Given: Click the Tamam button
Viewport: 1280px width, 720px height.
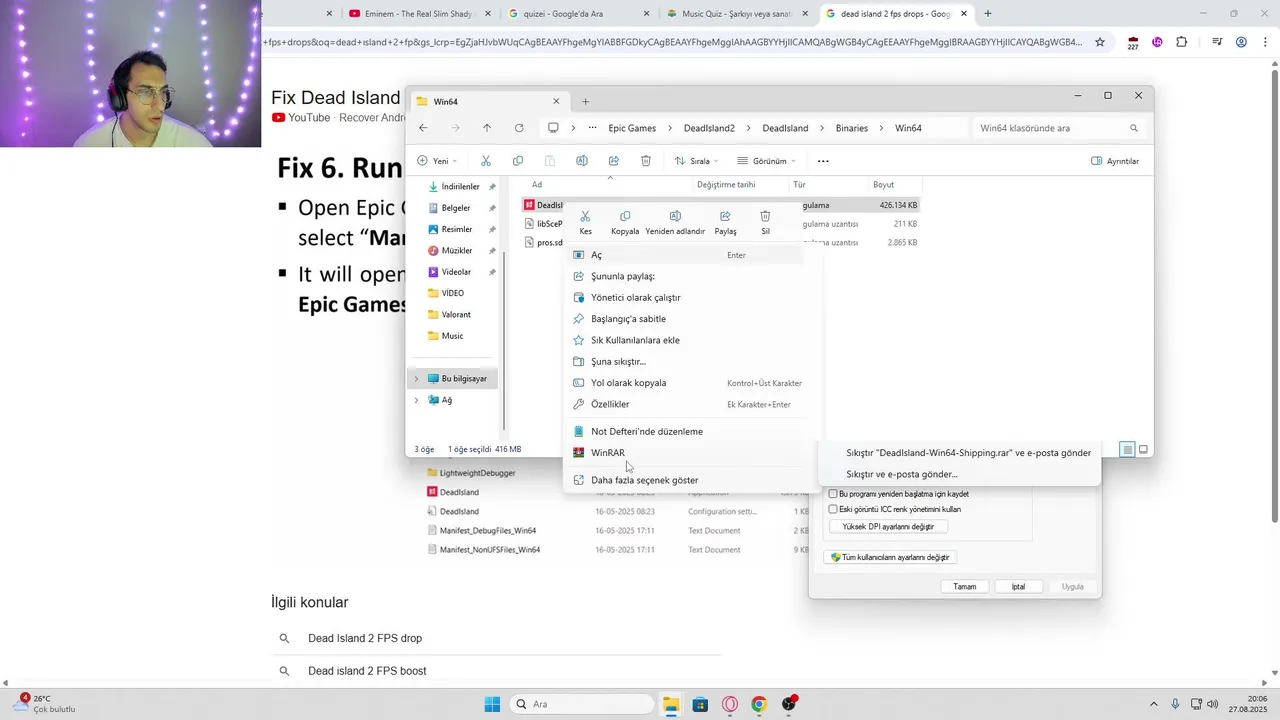Looking at the screenshot, I should (964, 586).
